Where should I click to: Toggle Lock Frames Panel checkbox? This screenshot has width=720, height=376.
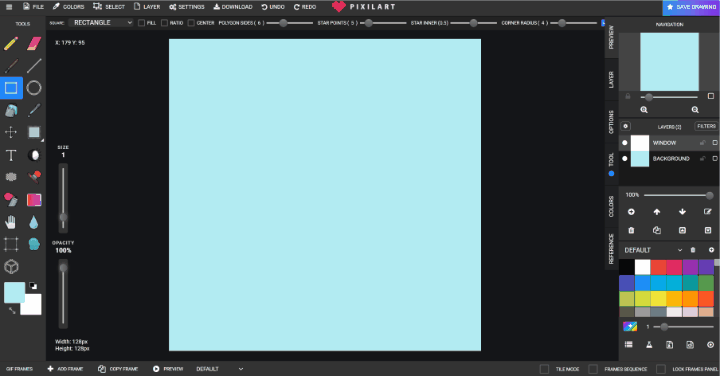point(661,369)
